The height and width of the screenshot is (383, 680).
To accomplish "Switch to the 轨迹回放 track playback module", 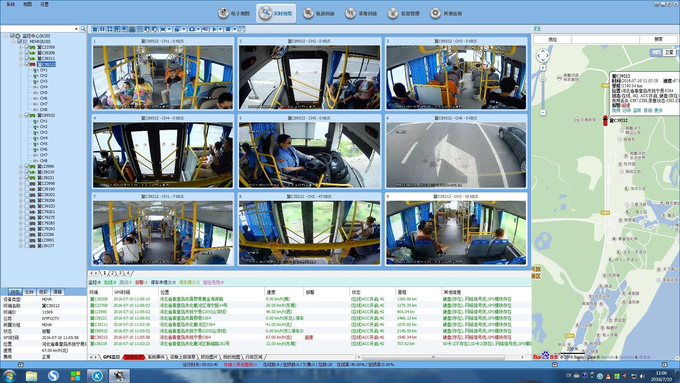I will [319, 13].
